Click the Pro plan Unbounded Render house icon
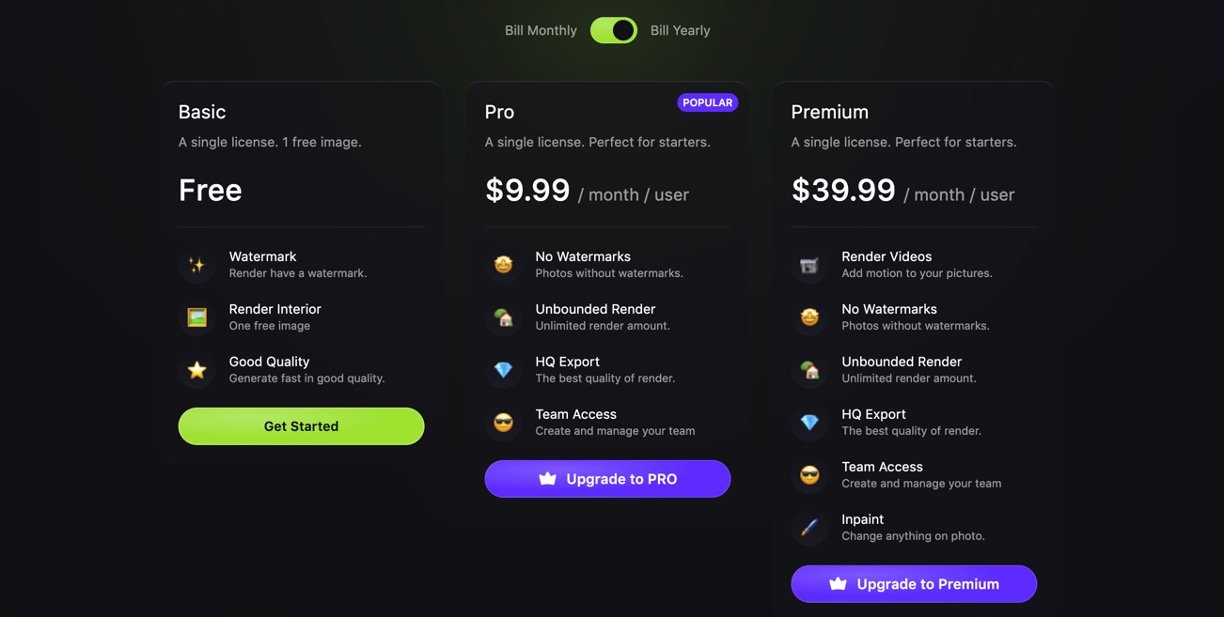Image resolution: width=1224 pixels, height=618 pixels. 503,318
